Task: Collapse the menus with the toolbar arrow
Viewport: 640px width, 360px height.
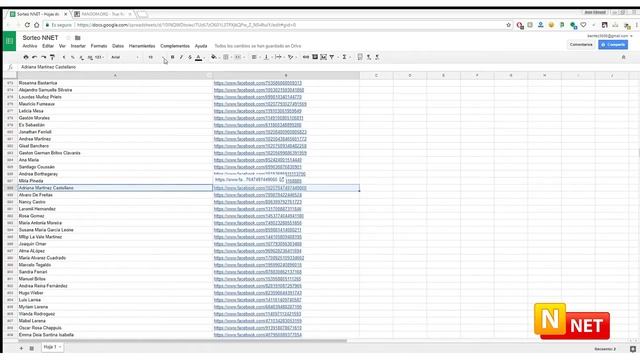Action: click(623, 57)
